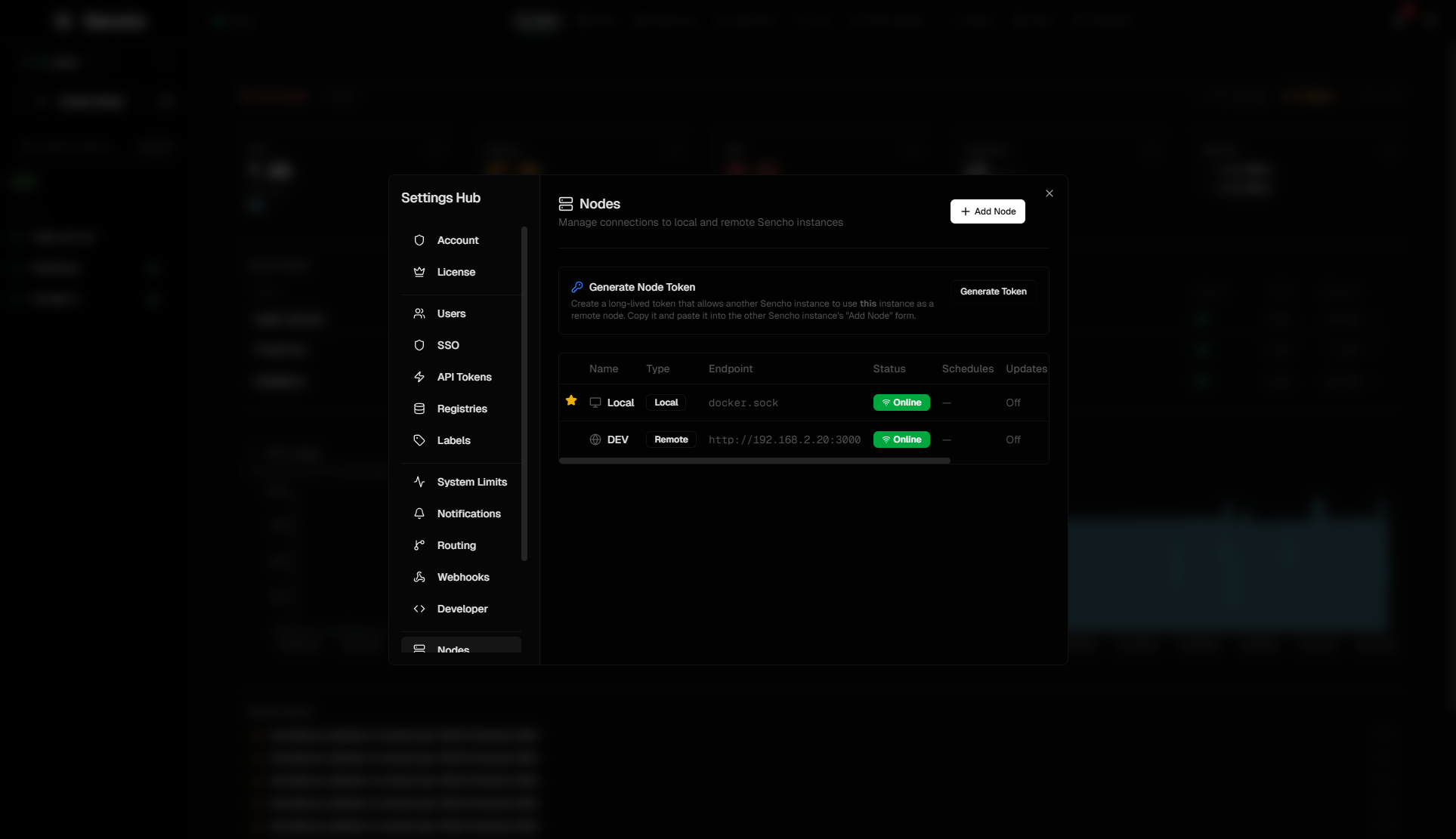Click the Settings Hub title
The image size is (1456, 839).
(441, 198)
